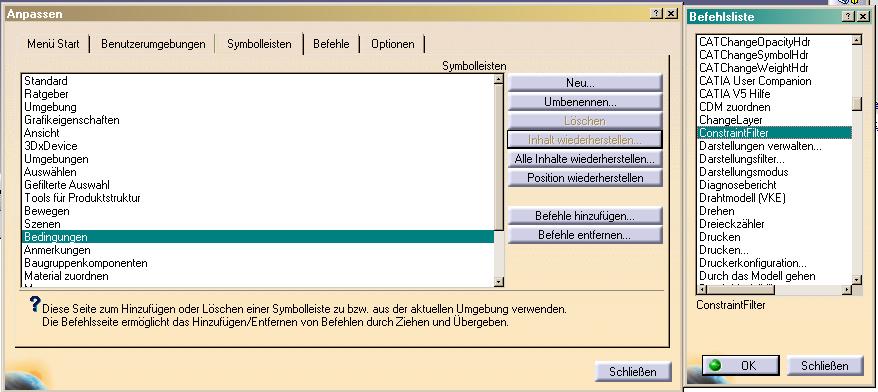Image resolution: width=878 pixels, height=392 pixels.
Task: Click Befehle entfernen... button
Action: 585,235
